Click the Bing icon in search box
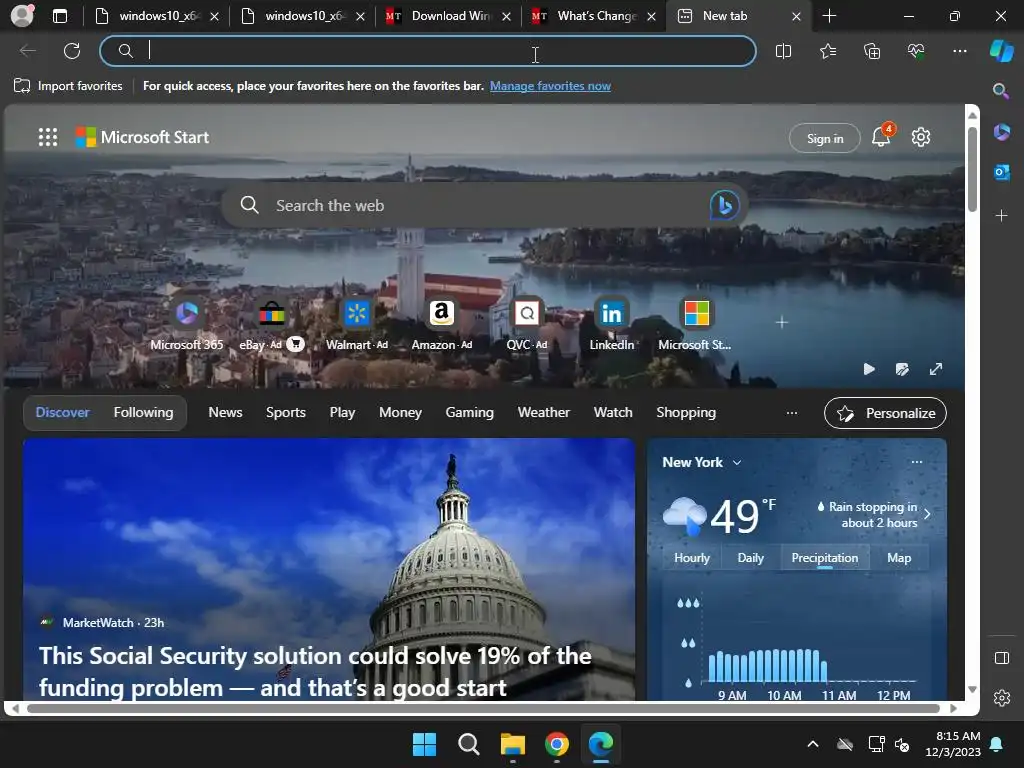1024x768 pixels. (x=724, y=205)
